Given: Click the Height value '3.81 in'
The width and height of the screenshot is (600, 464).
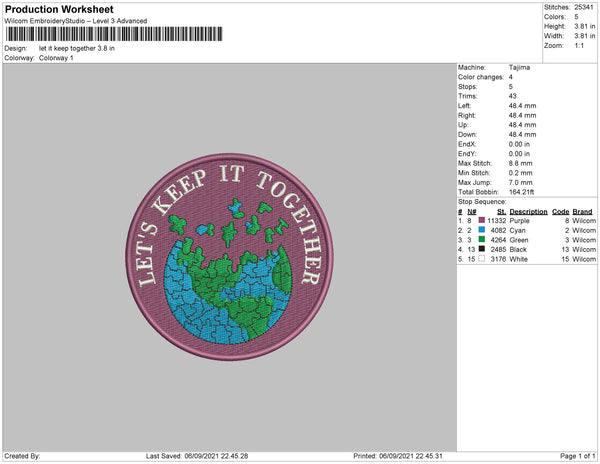Looking at the screenshot, I should pyautogui.click(x=584, y=26).
